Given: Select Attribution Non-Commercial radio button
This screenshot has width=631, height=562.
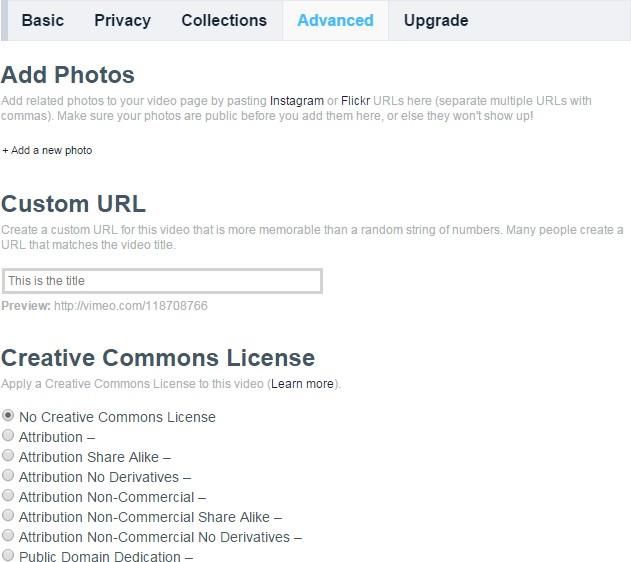Looking at the screenshot, I should coord(8,495).
